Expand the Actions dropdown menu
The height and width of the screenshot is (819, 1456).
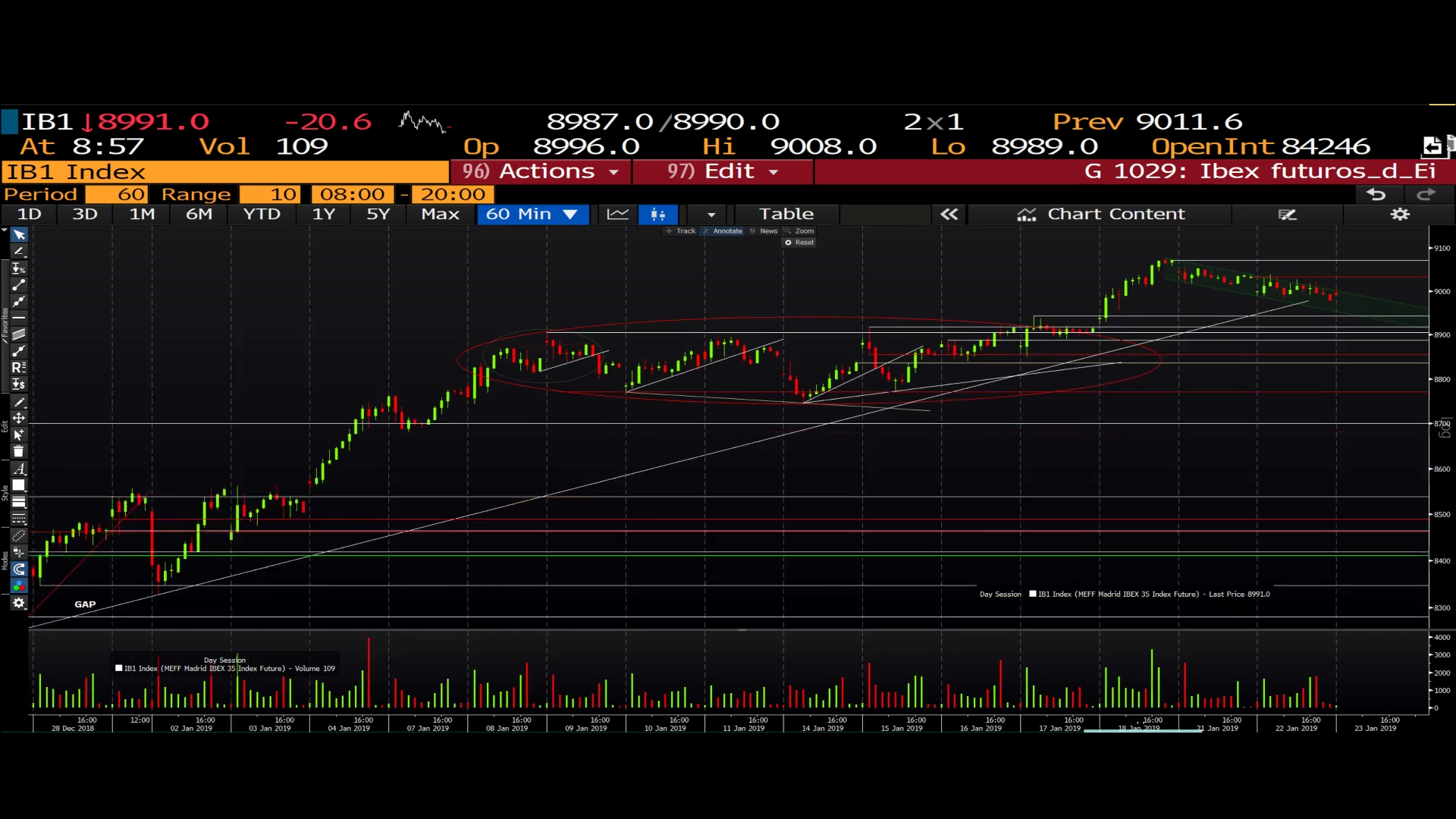541,172
